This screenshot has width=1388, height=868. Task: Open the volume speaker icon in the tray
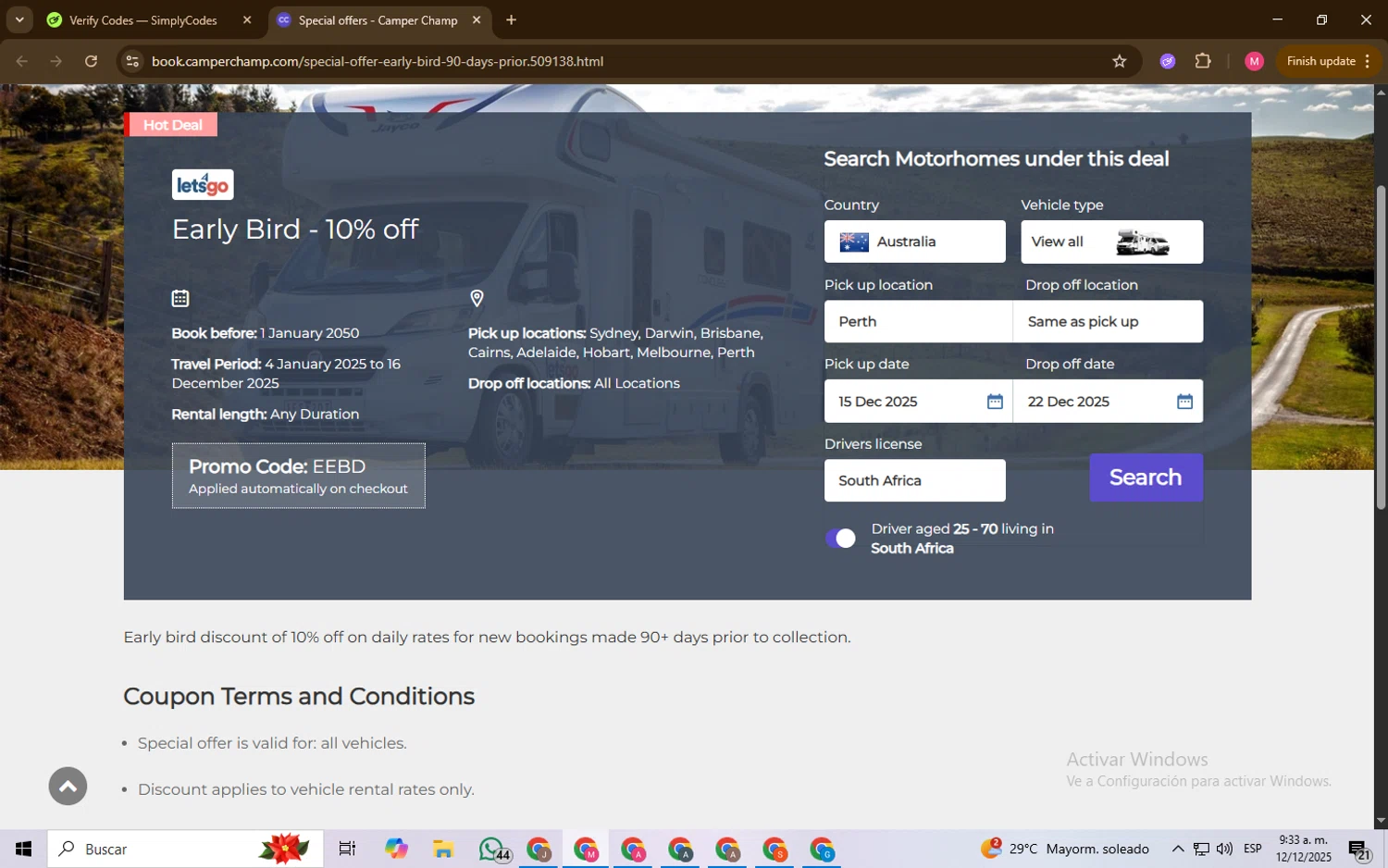tap(1224, 849)
